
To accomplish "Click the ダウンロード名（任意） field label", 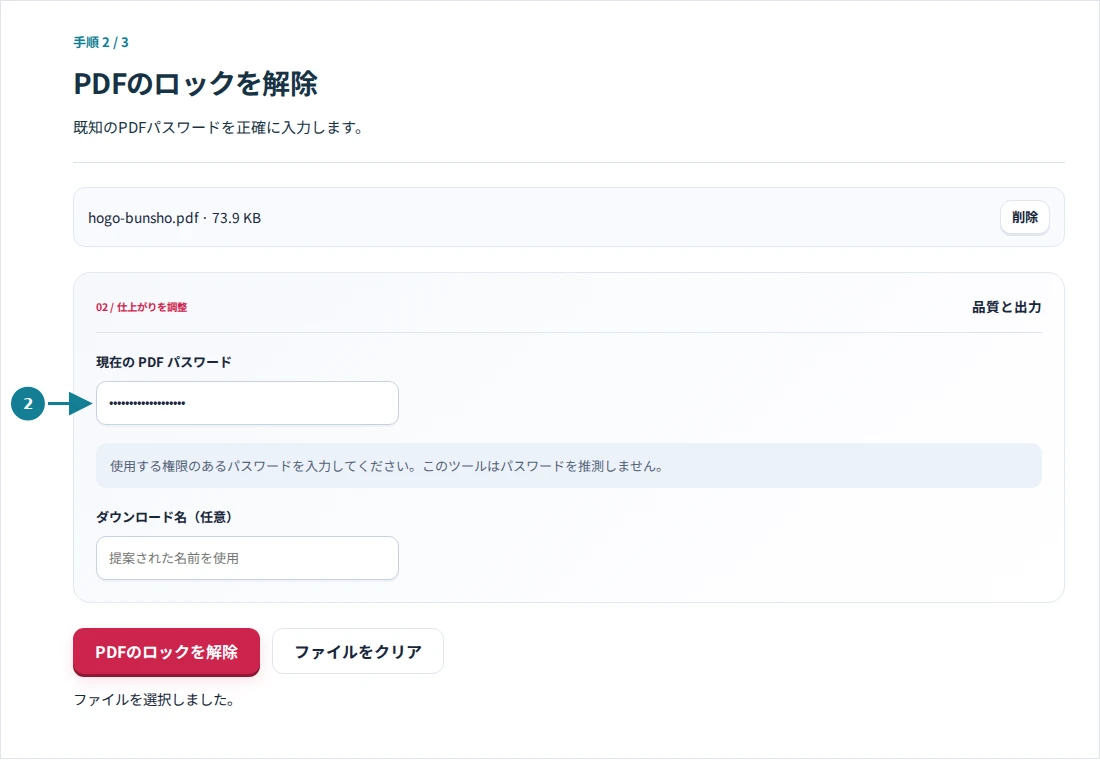I will (164, 517).
